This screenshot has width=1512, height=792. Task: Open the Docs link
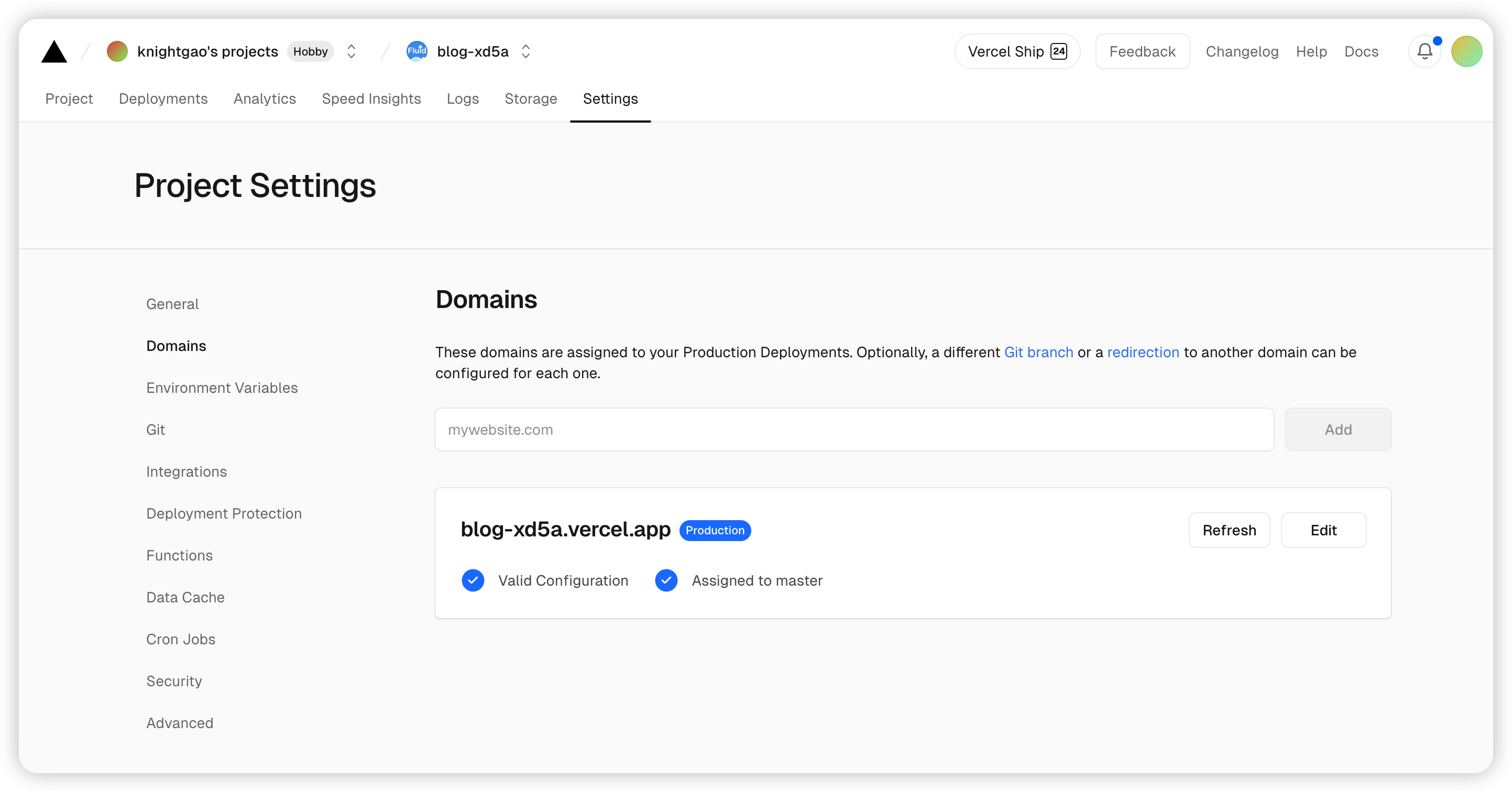coord(1361,52)
